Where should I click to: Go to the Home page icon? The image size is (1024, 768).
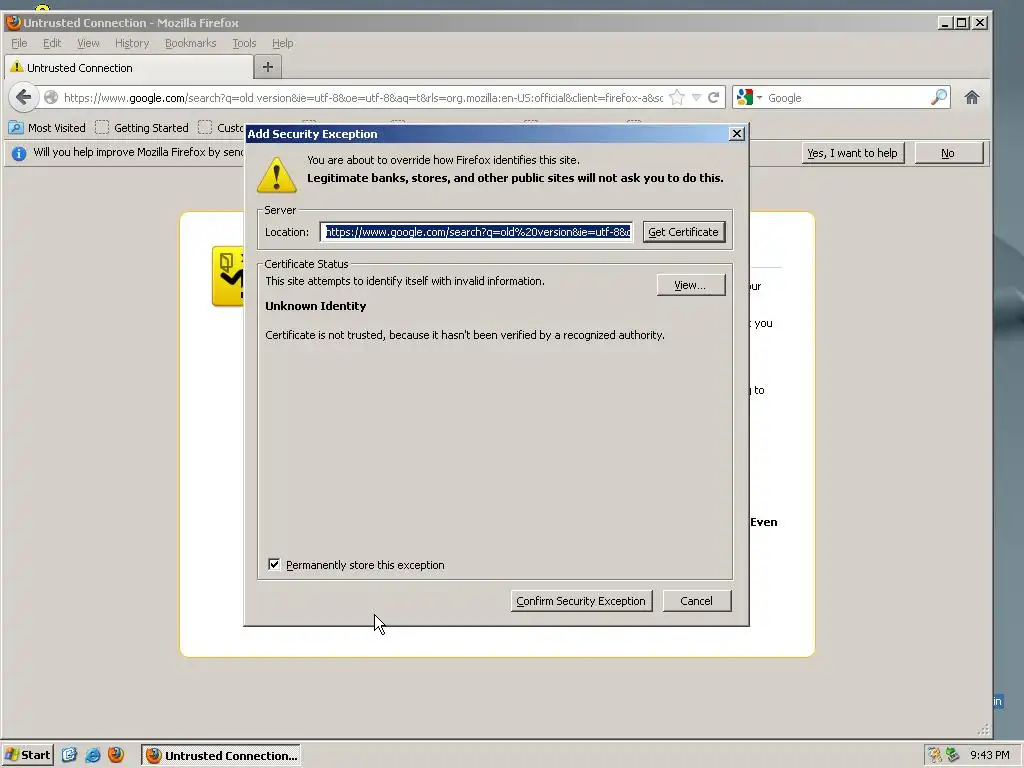[x=972, y=98]
